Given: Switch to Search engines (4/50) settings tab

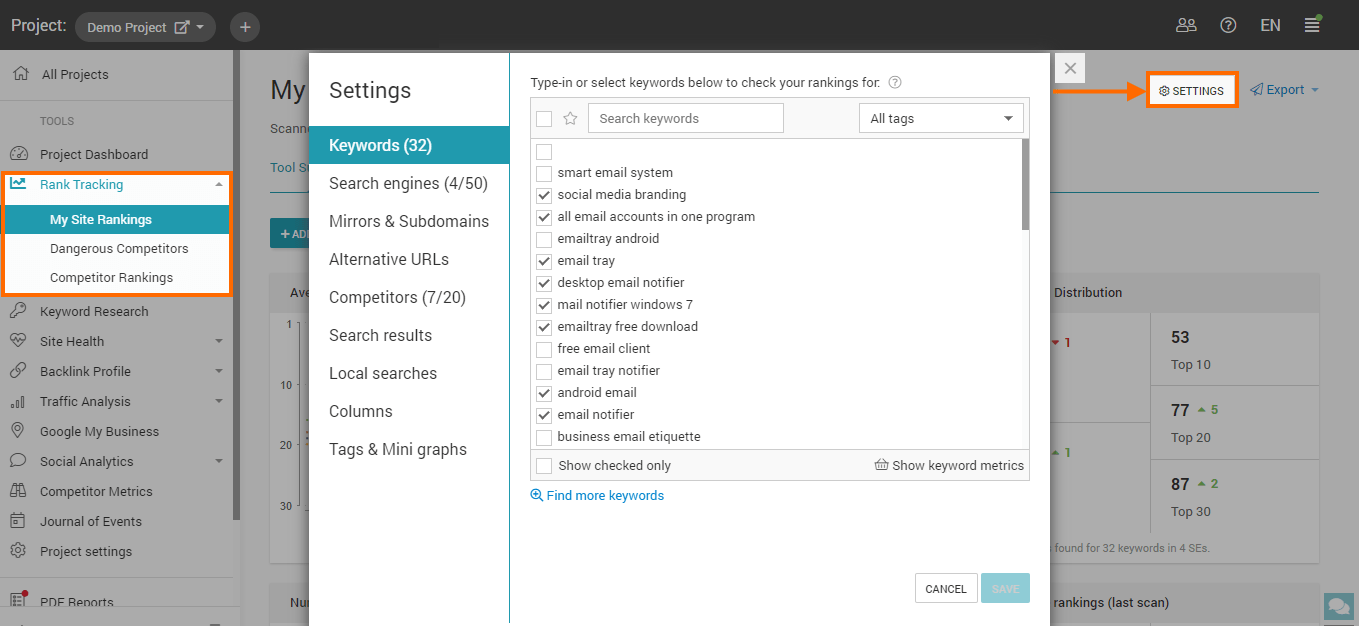Looking at the screenshot, I should coord(408,183).
